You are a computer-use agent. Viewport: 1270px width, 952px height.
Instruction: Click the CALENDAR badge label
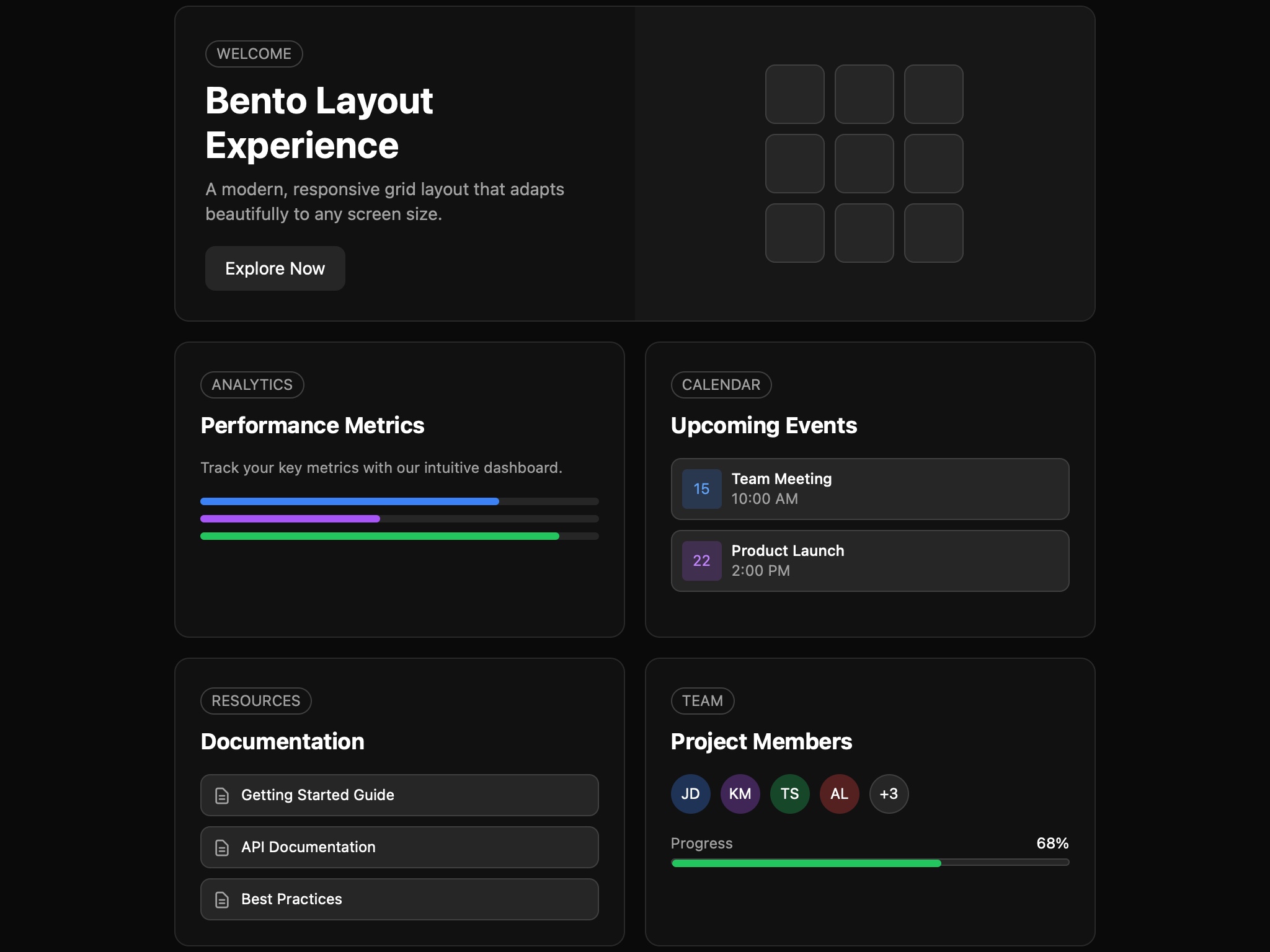[x=721, y=384]
